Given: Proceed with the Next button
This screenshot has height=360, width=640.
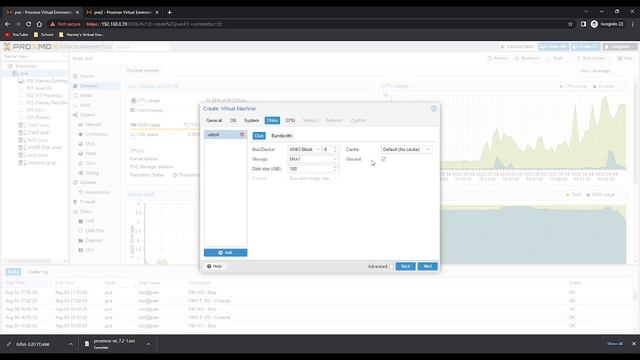Looking at the screenshot, I should (427, 267).
